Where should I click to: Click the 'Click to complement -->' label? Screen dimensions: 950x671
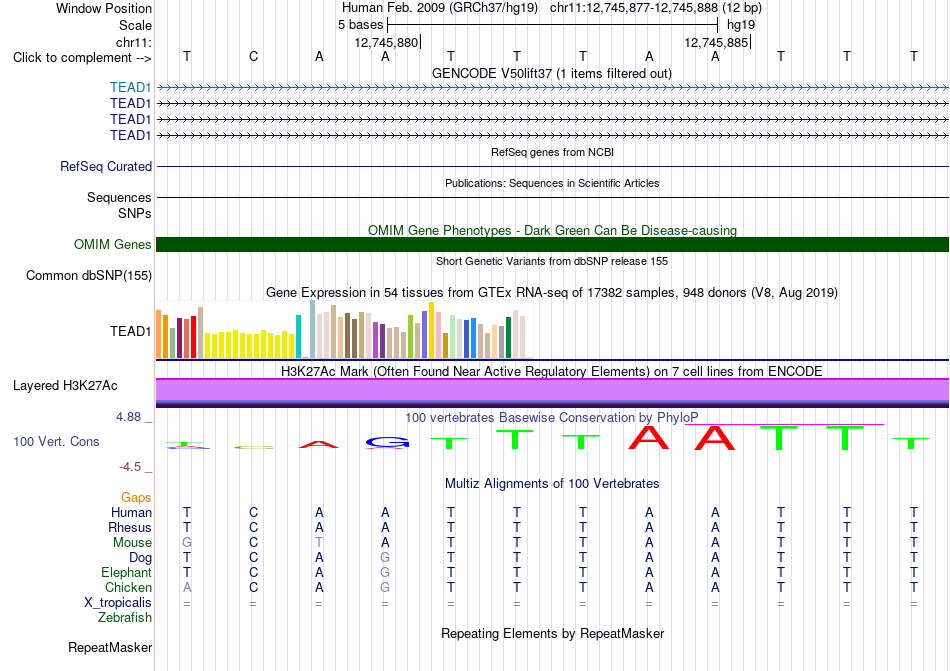coord(82,58)
